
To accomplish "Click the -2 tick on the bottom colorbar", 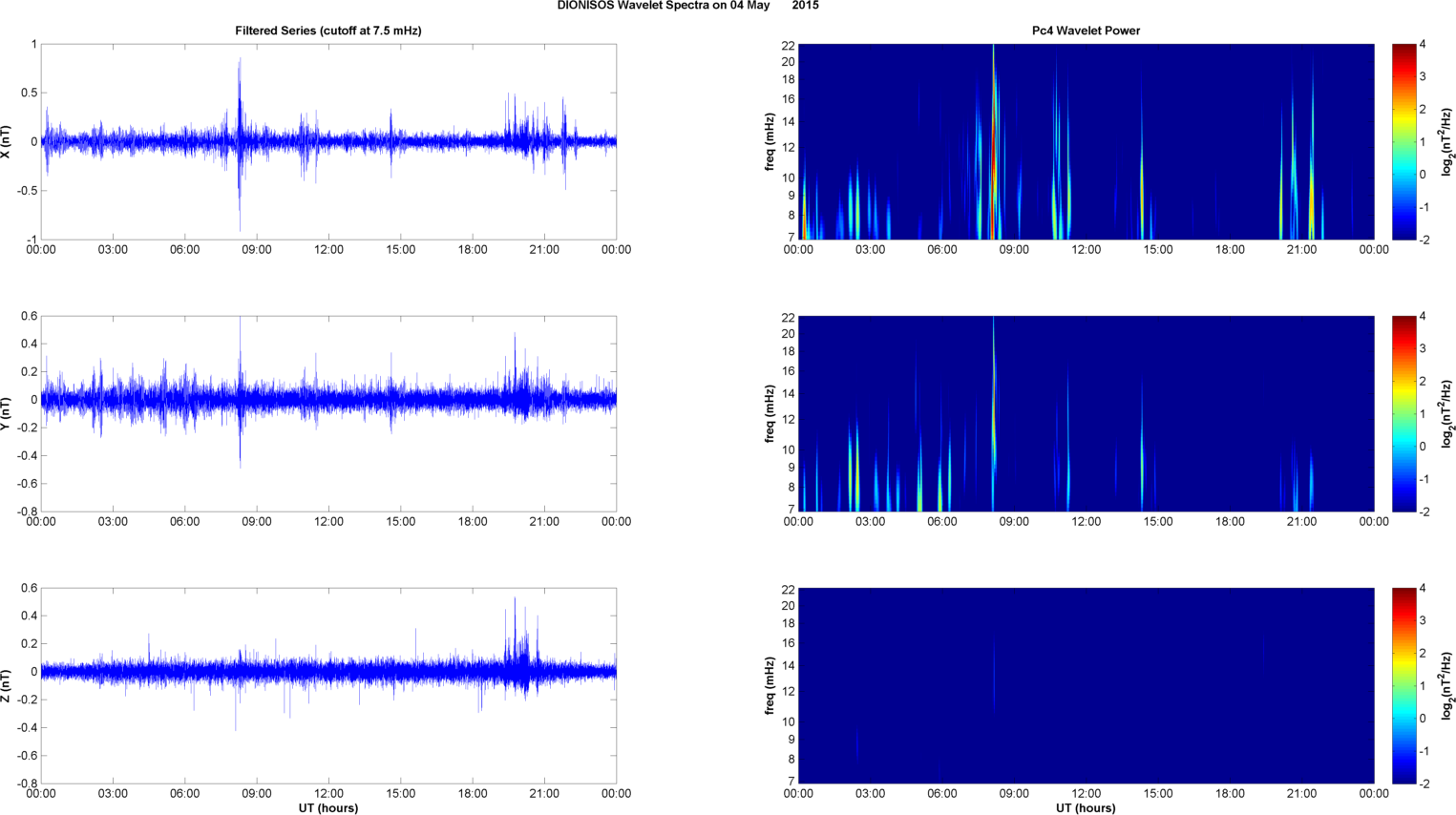I will (1424, 784).
